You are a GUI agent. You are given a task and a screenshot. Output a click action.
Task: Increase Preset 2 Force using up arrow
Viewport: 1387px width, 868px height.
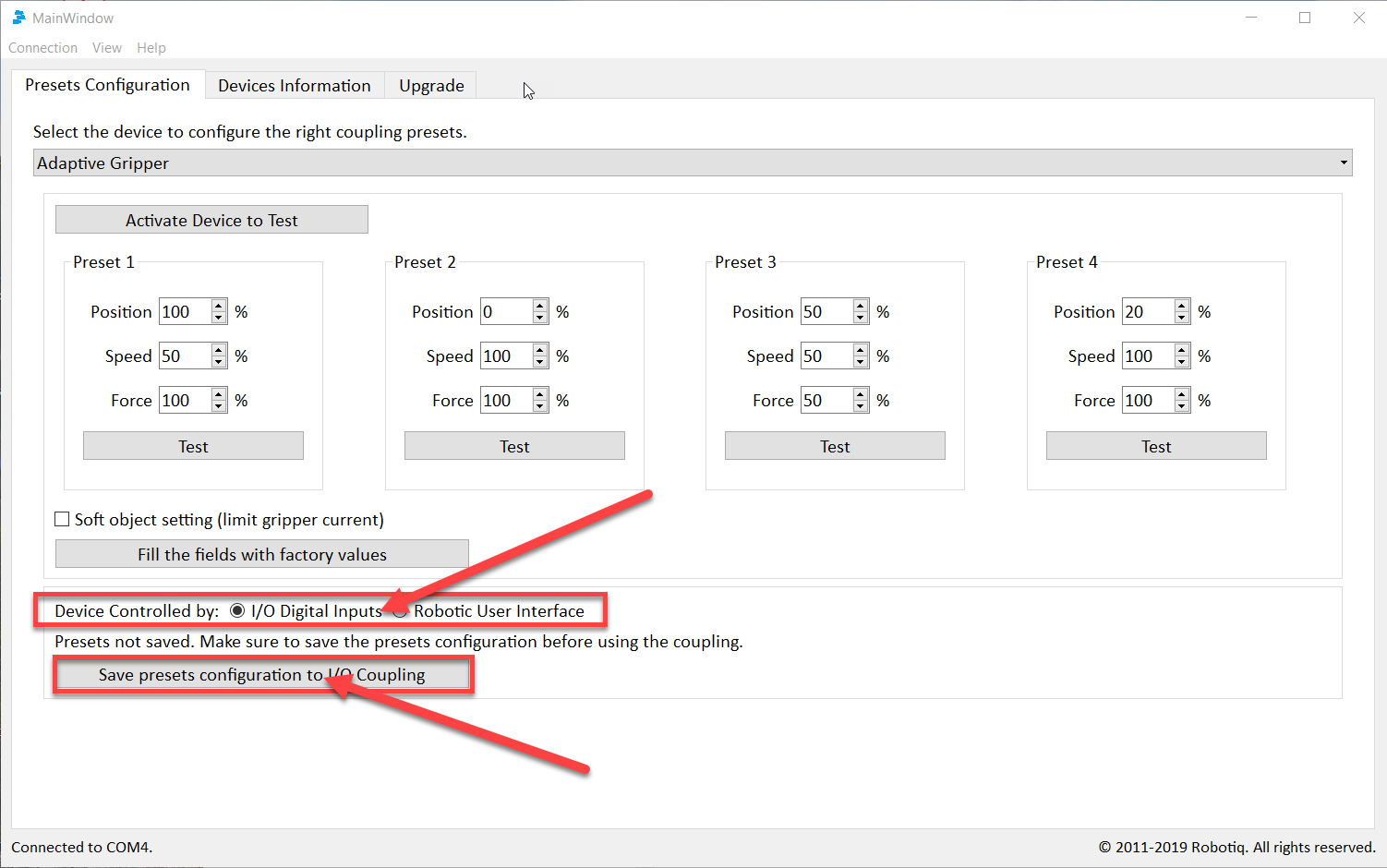540,394
